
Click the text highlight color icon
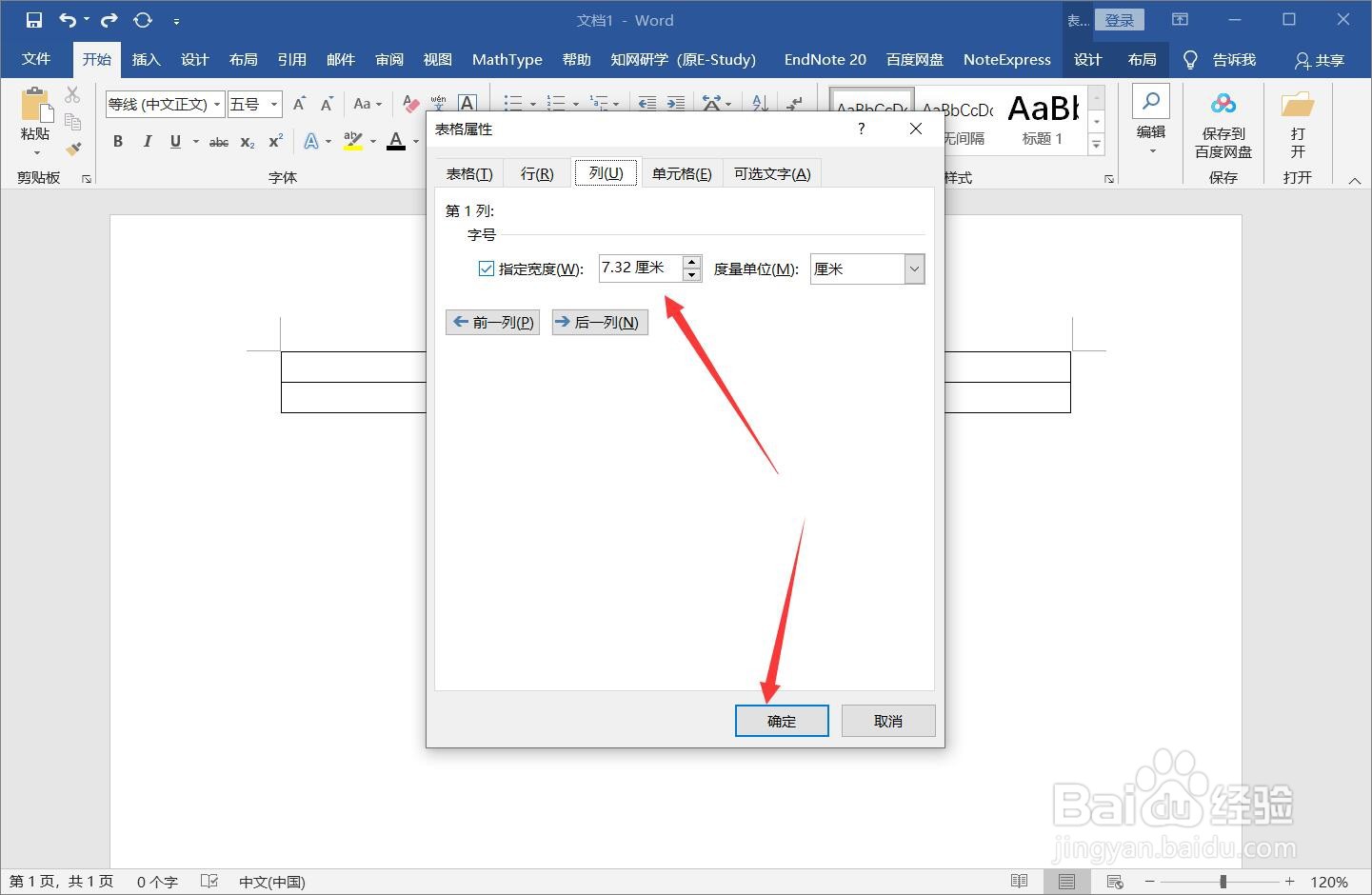351,141
